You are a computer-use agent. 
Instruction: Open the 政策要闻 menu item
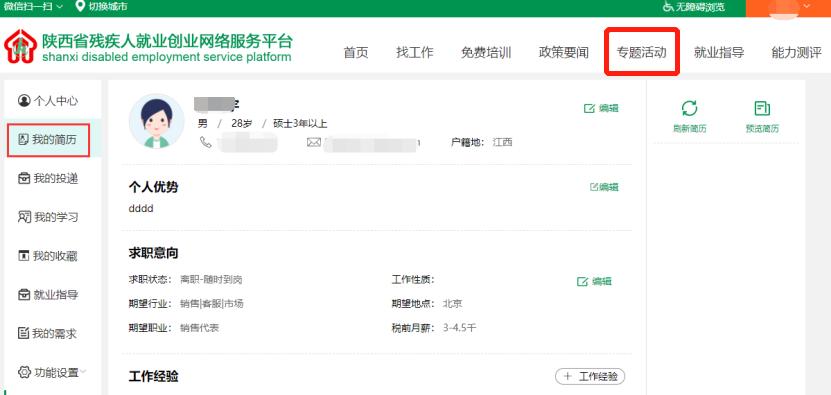coord(563,52)
